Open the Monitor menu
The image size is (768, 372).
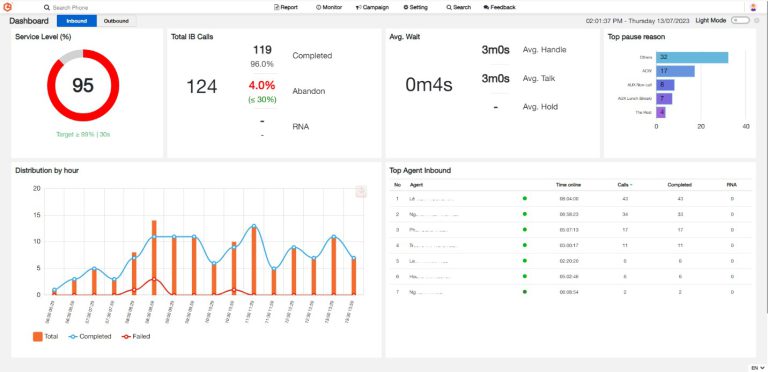(x=329, y=7)
